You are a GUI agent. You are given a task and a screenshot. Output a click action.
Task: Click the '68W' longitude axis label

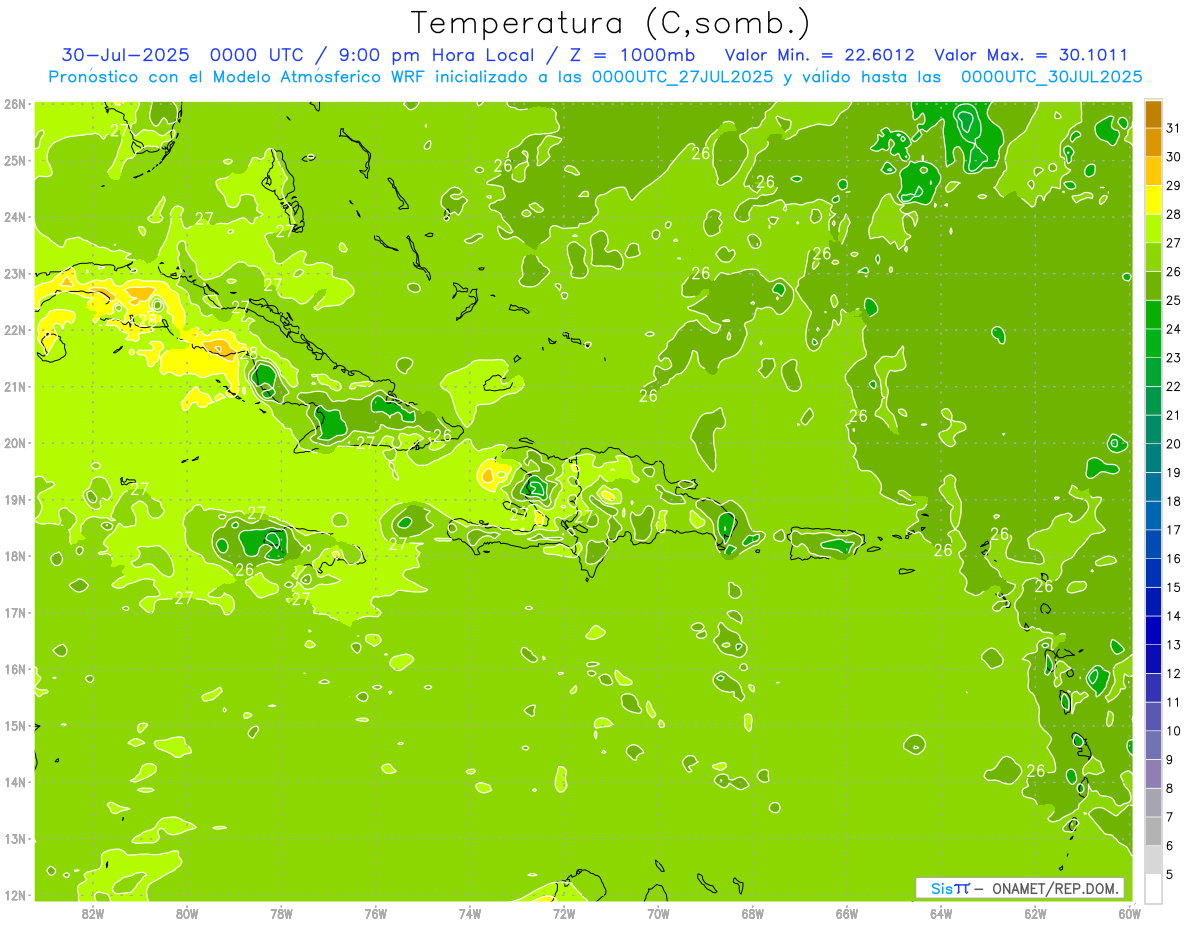[753, 913]
